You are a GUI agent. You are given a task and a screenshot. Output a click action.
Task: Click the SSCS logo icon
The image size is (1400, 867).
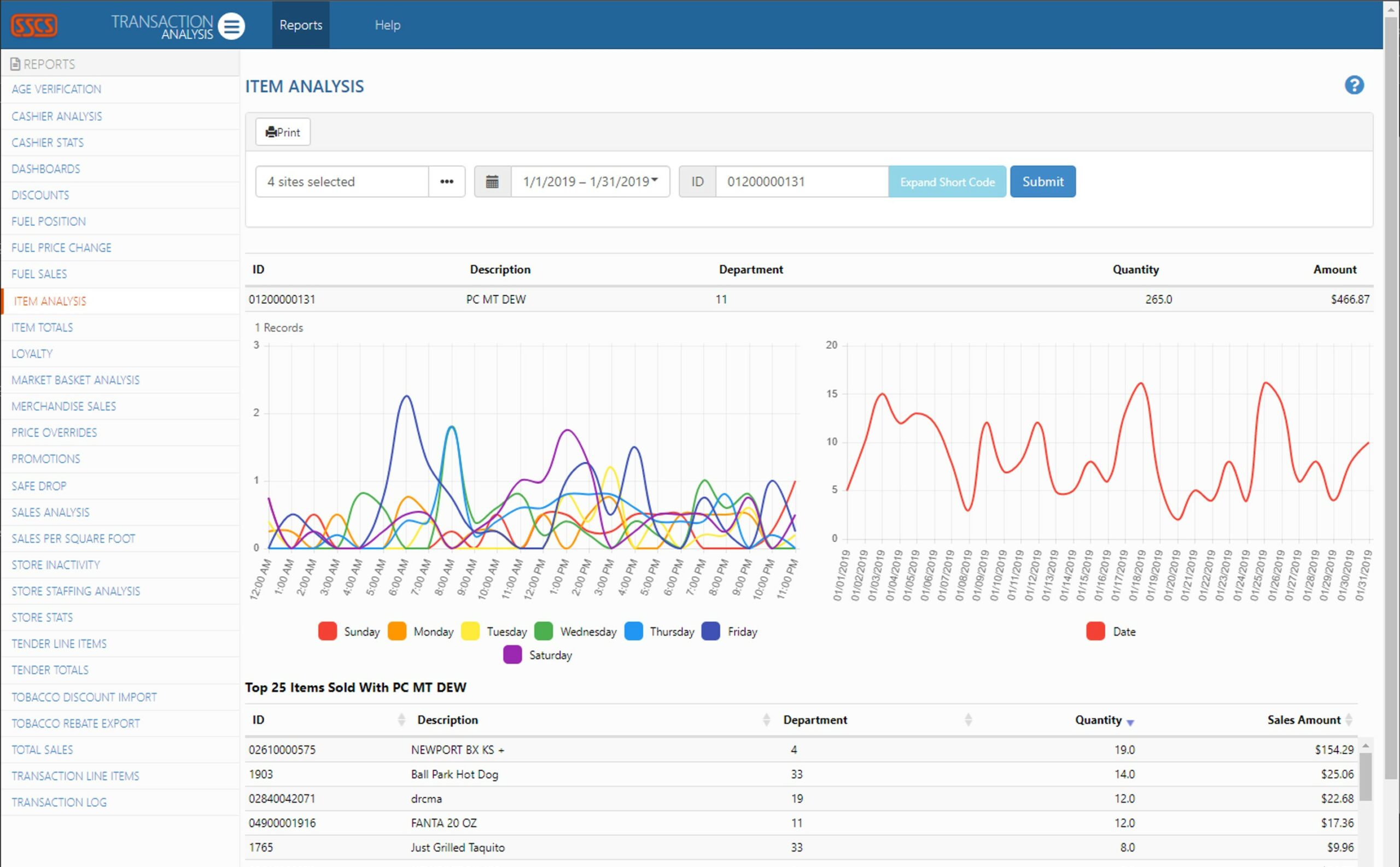(x=34, y=25)
